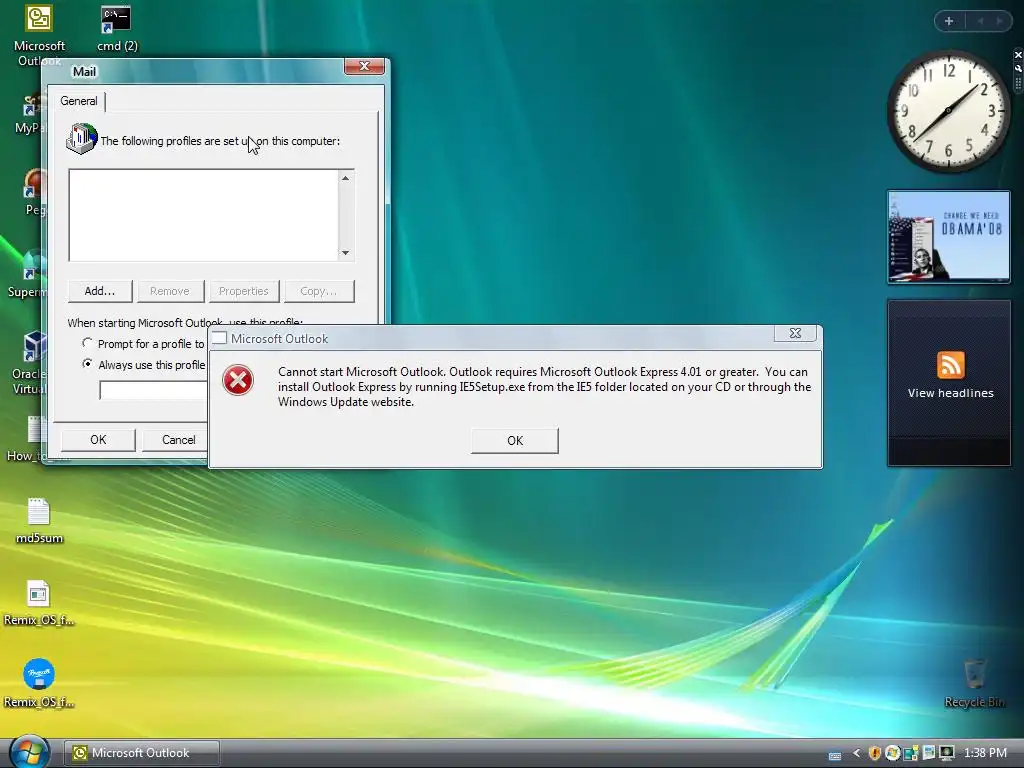Select the upper Remix_OS_f... desktop file

click(x=39, y=603)
